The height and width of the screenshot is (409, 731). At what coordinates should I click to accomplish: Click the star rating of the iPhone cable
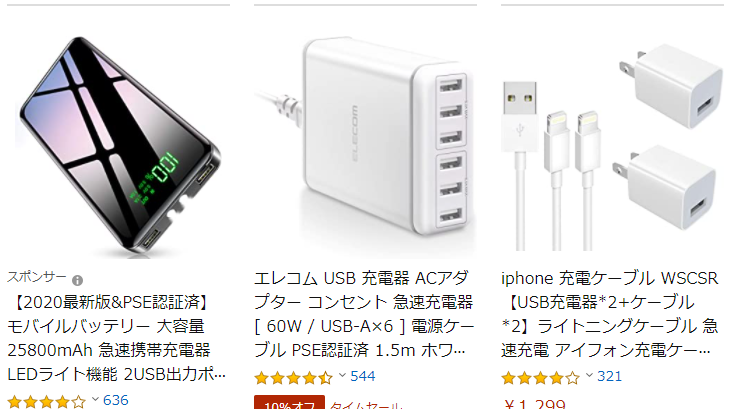(x=541, y=378)
